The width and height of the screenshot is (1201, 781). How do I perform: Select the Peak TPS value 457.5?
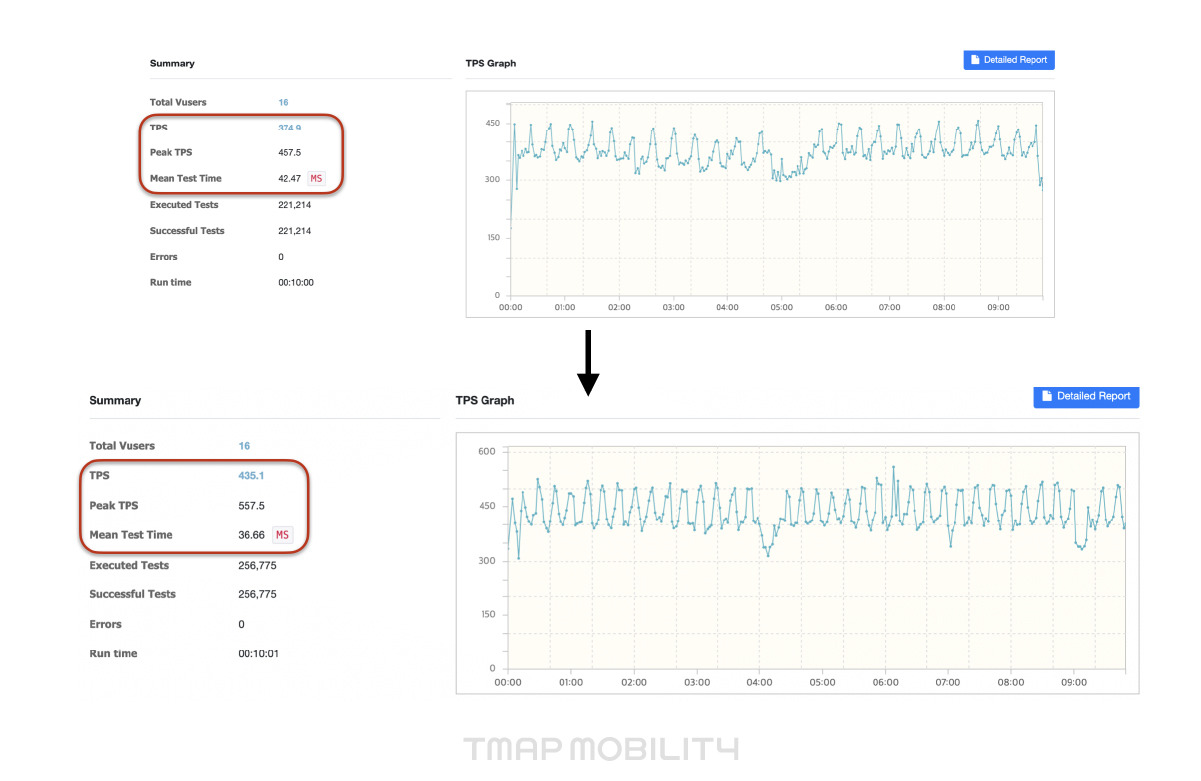(x=289, y=152)
